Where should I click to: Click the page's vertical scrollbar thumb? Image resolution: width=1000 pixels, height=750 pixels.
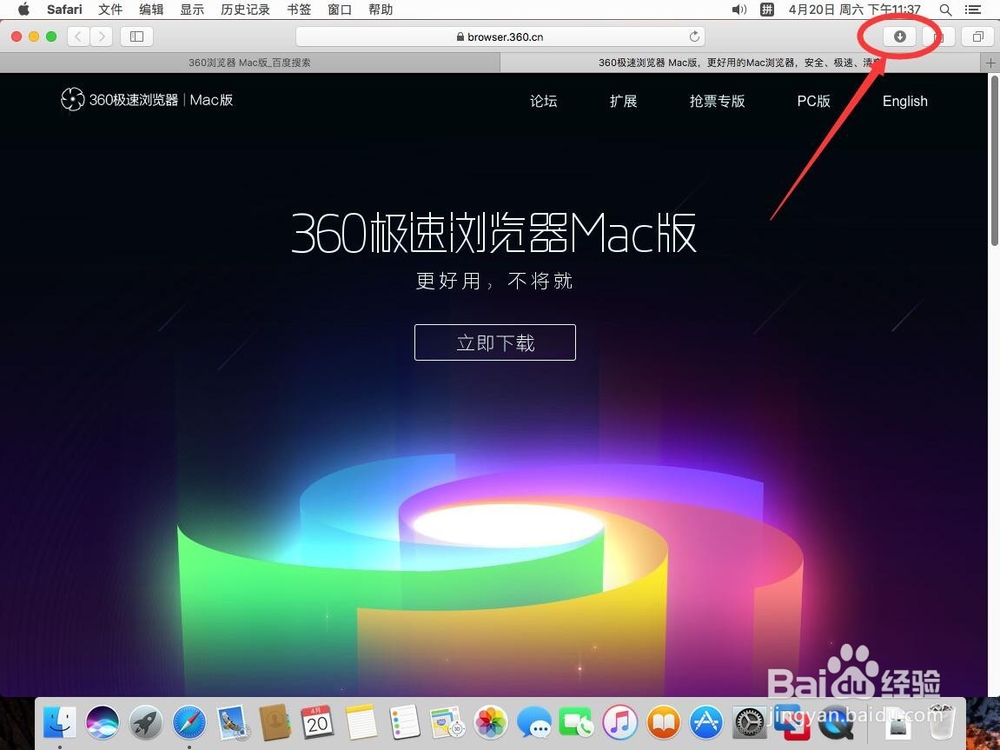click(994, 159)
